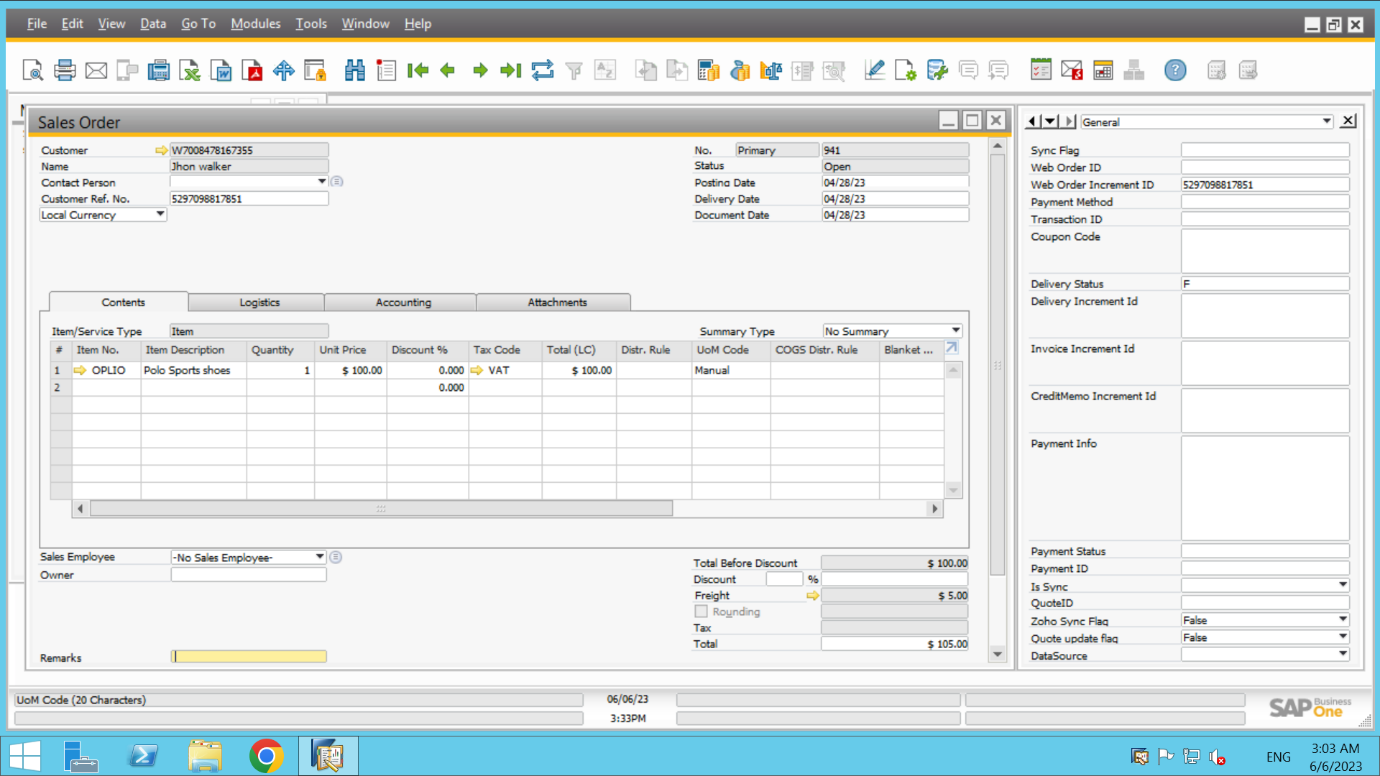
Task: Click the Print icon in toolbar
Action: click(64, 70)
